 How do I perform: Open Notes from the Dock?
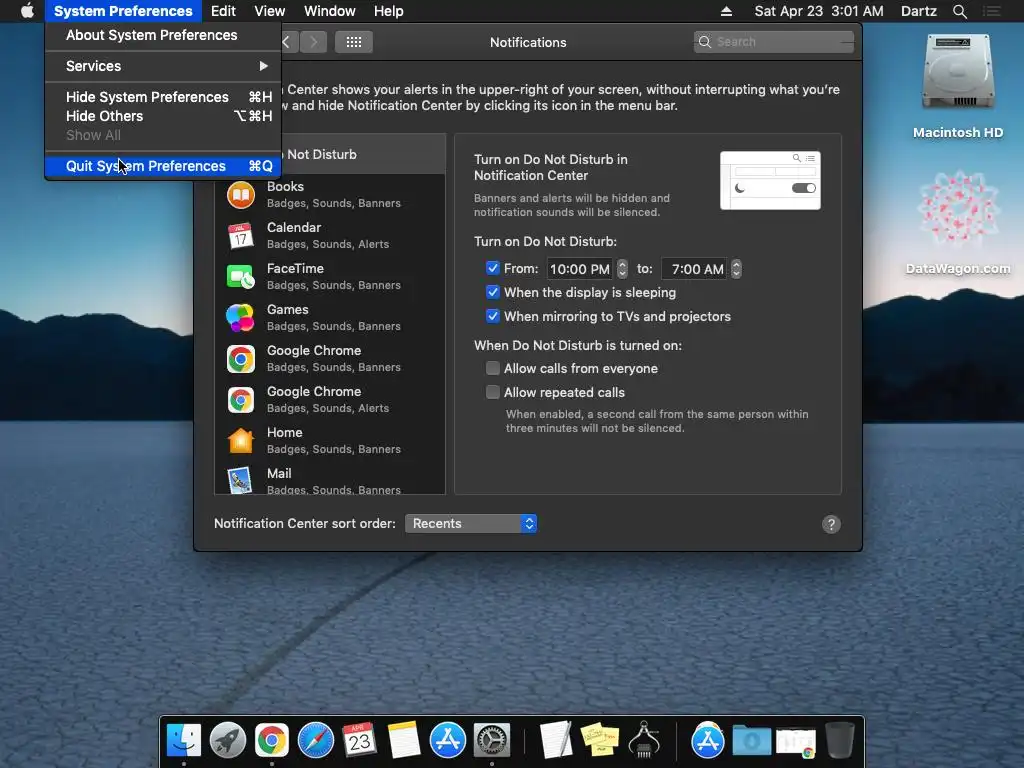(403, 740)
